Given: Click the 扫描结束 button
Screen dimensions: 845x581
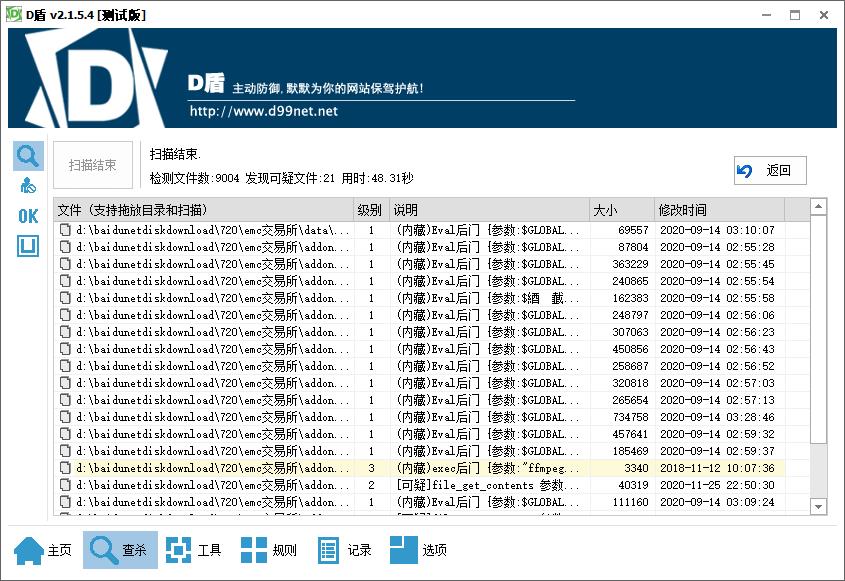Looking at the screenshot, I should point(93,165).
